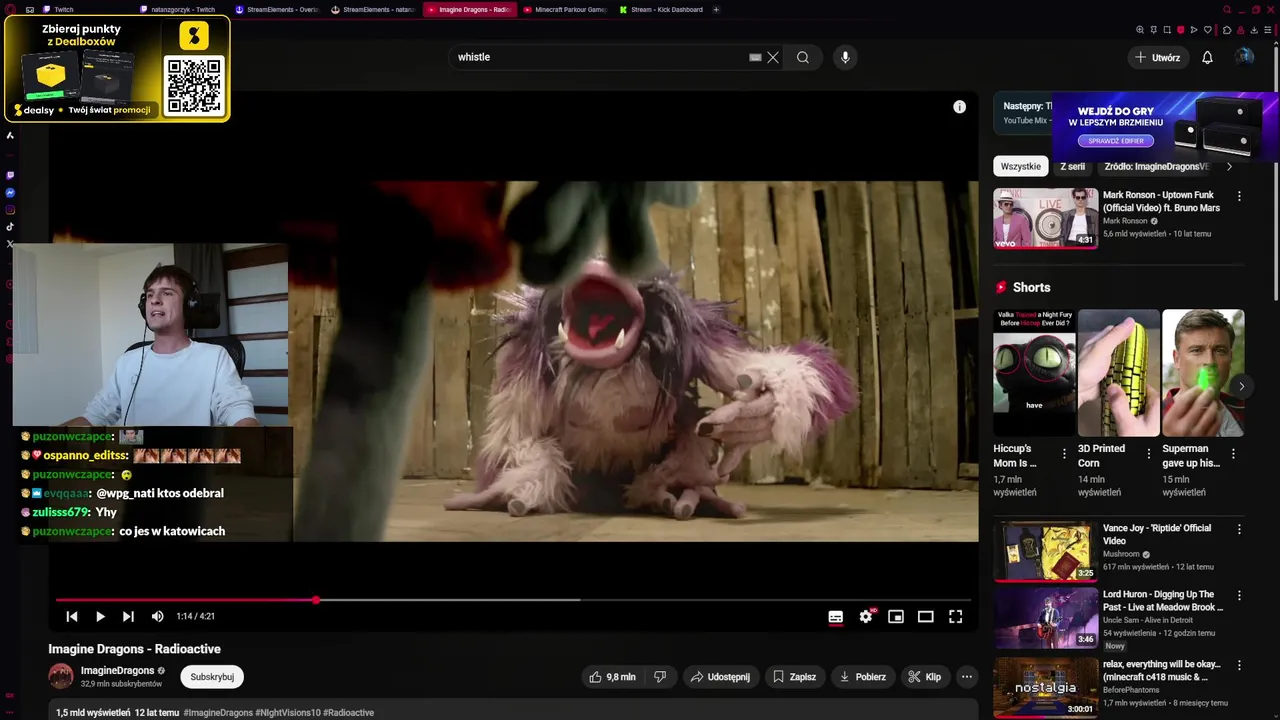Skip to the next video
1280x720 pixels.
pos(128,617)
